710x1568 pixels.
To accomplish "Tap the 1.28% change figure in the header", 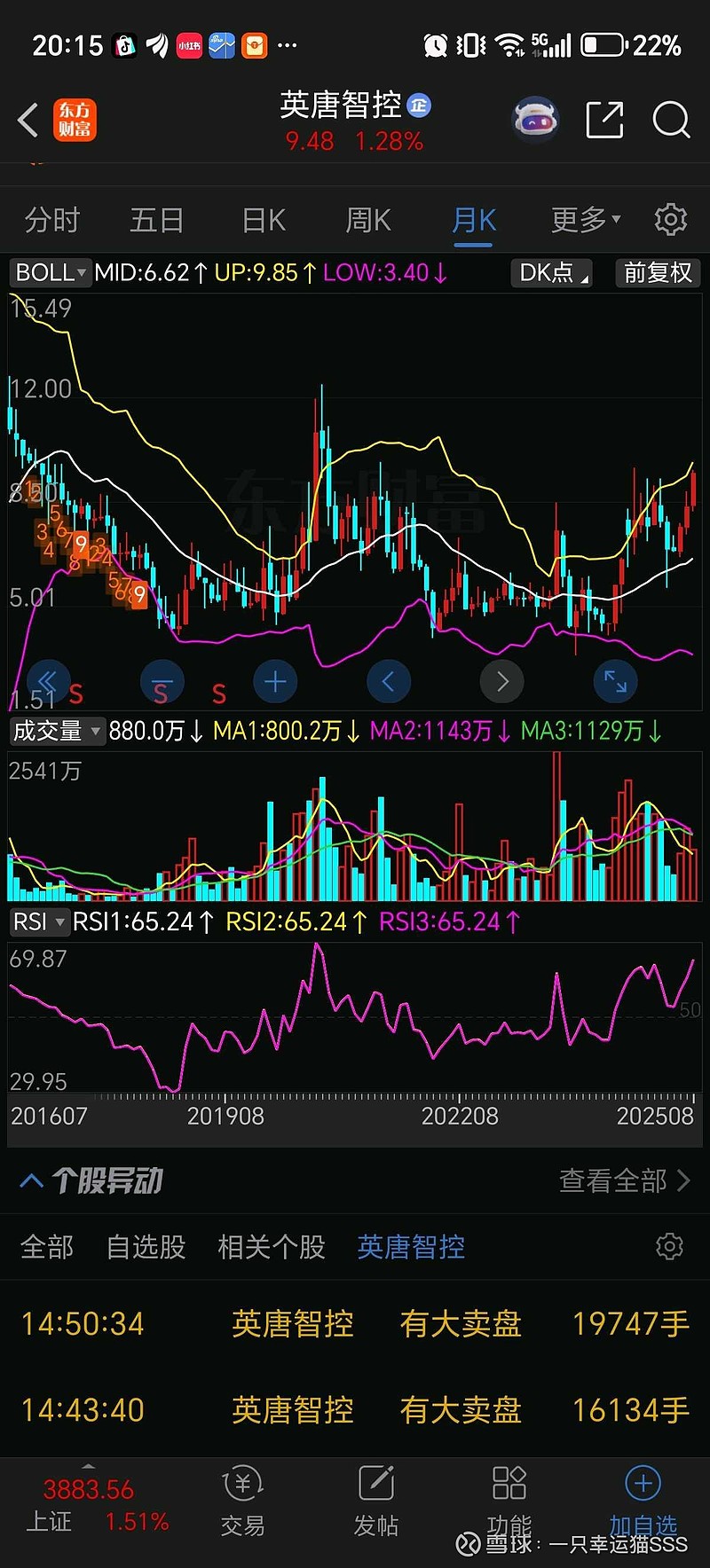I will pos(389,141).
